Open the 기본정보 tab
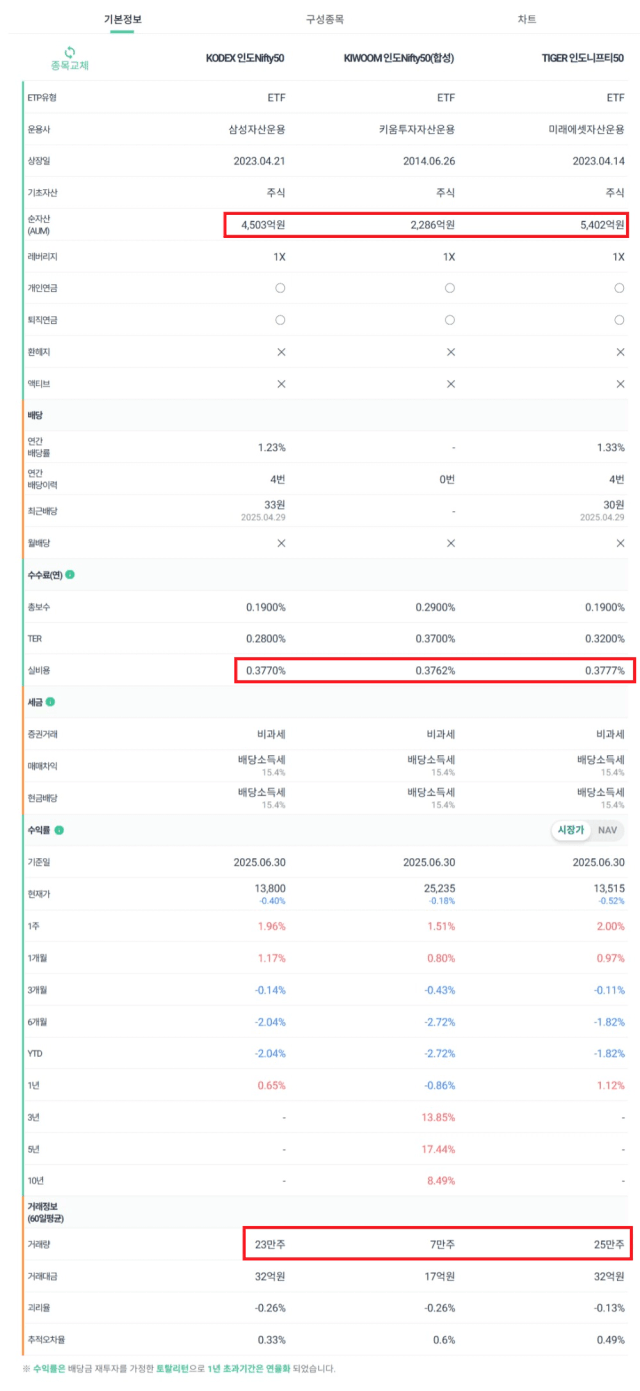 [122, 19]
